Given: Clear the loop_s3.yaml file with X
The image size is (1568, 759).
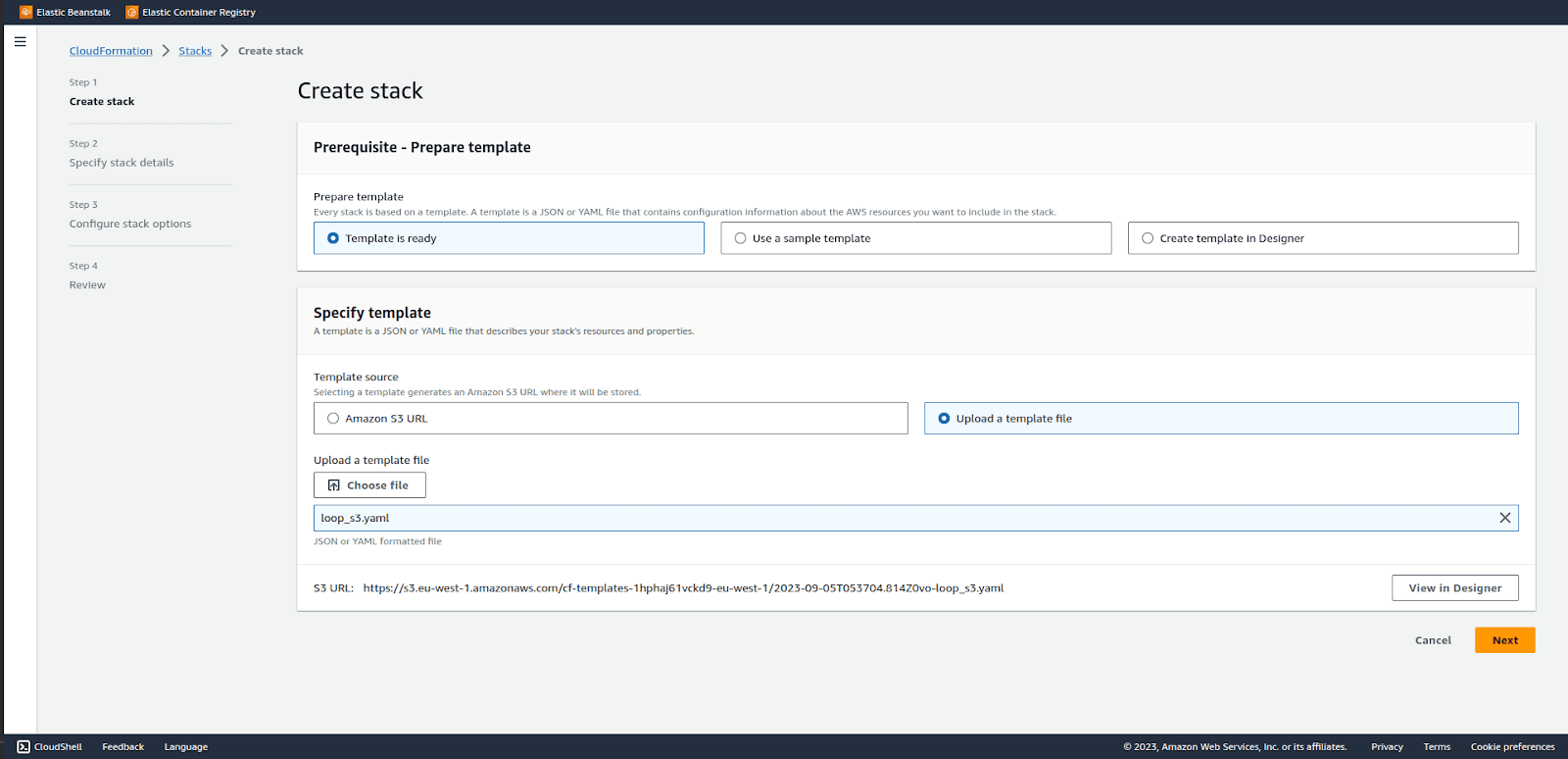Looking at the screenshot, I should click(1505, 518).
